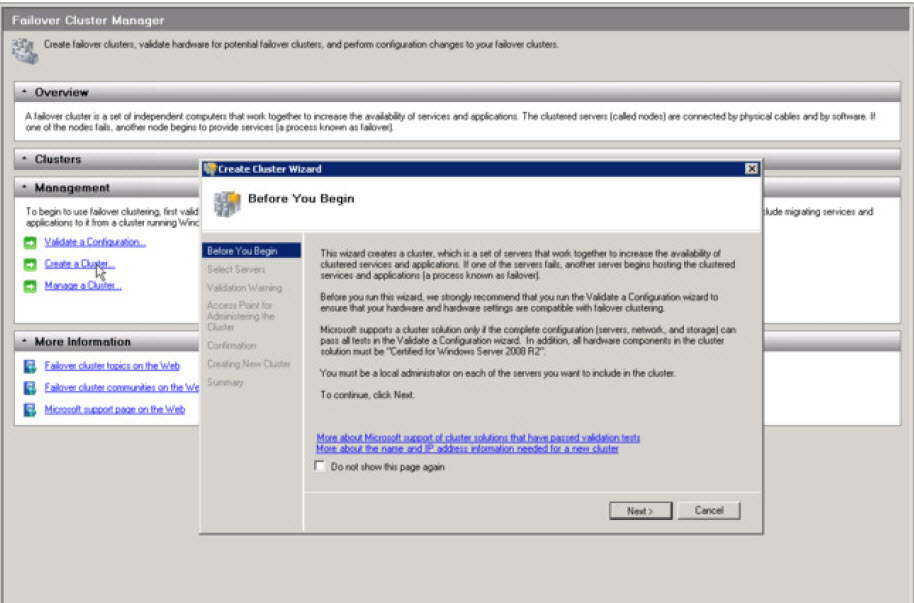Click the 'To continue, click Next.' text
The height and width of the screenshot is (603, 914).
point(367,395)
